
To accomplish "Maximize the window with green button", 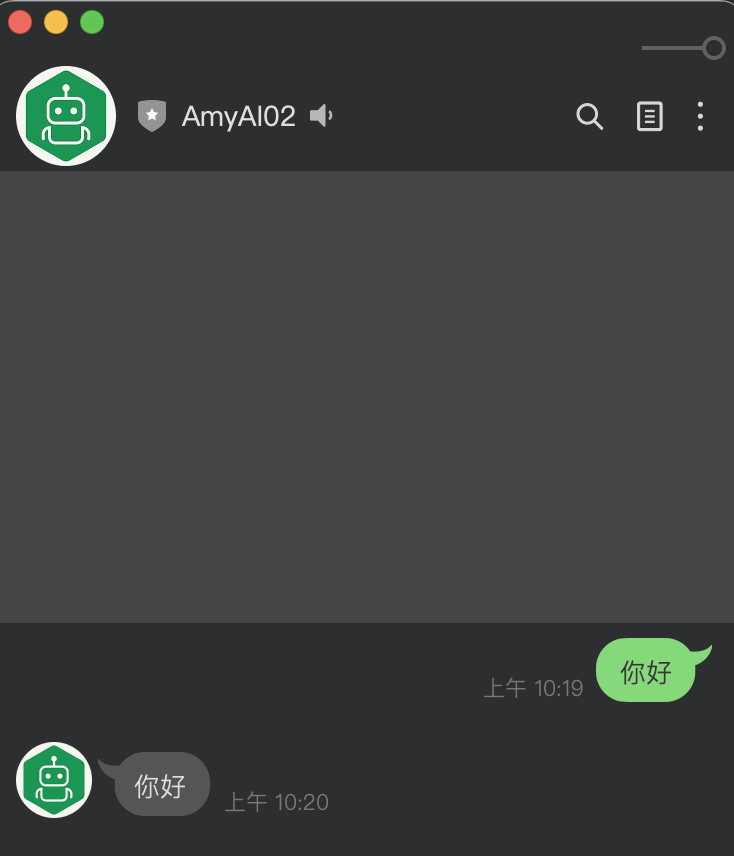I will point(92,22).
